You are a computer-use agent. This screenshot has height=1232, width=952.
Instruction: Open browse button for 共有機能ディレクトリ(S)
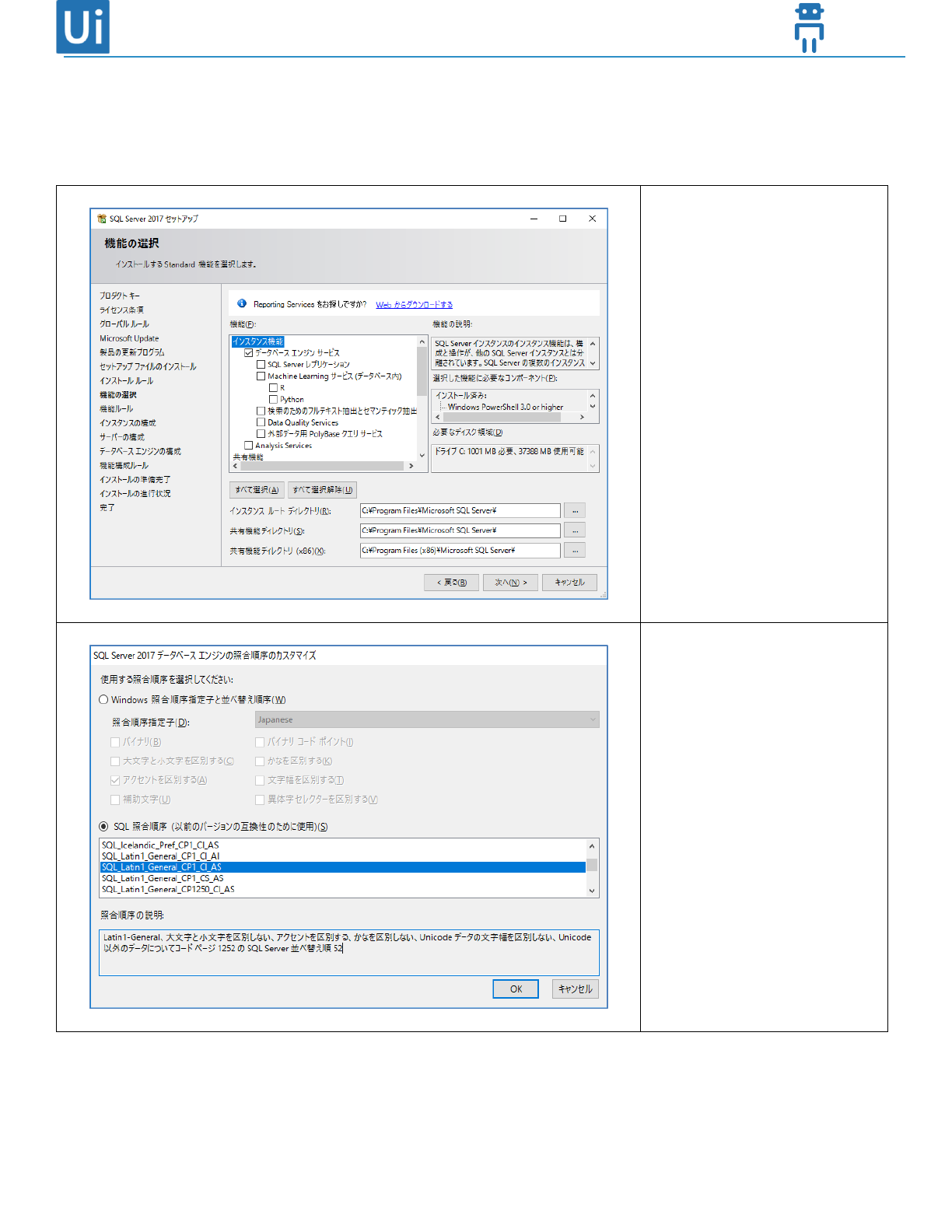pos(575,530)
